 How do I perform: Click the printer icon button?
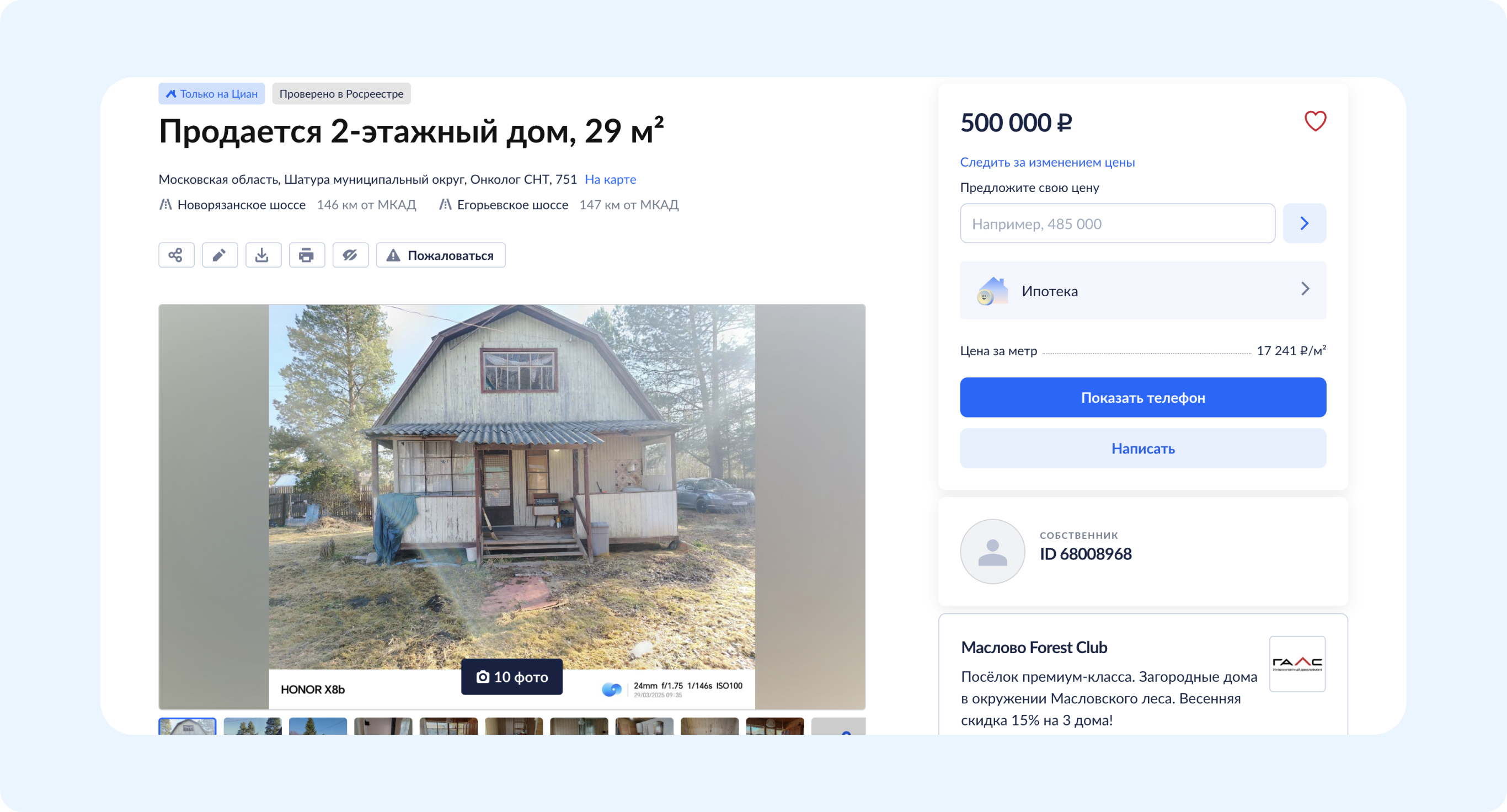click(x=307, y=255)
